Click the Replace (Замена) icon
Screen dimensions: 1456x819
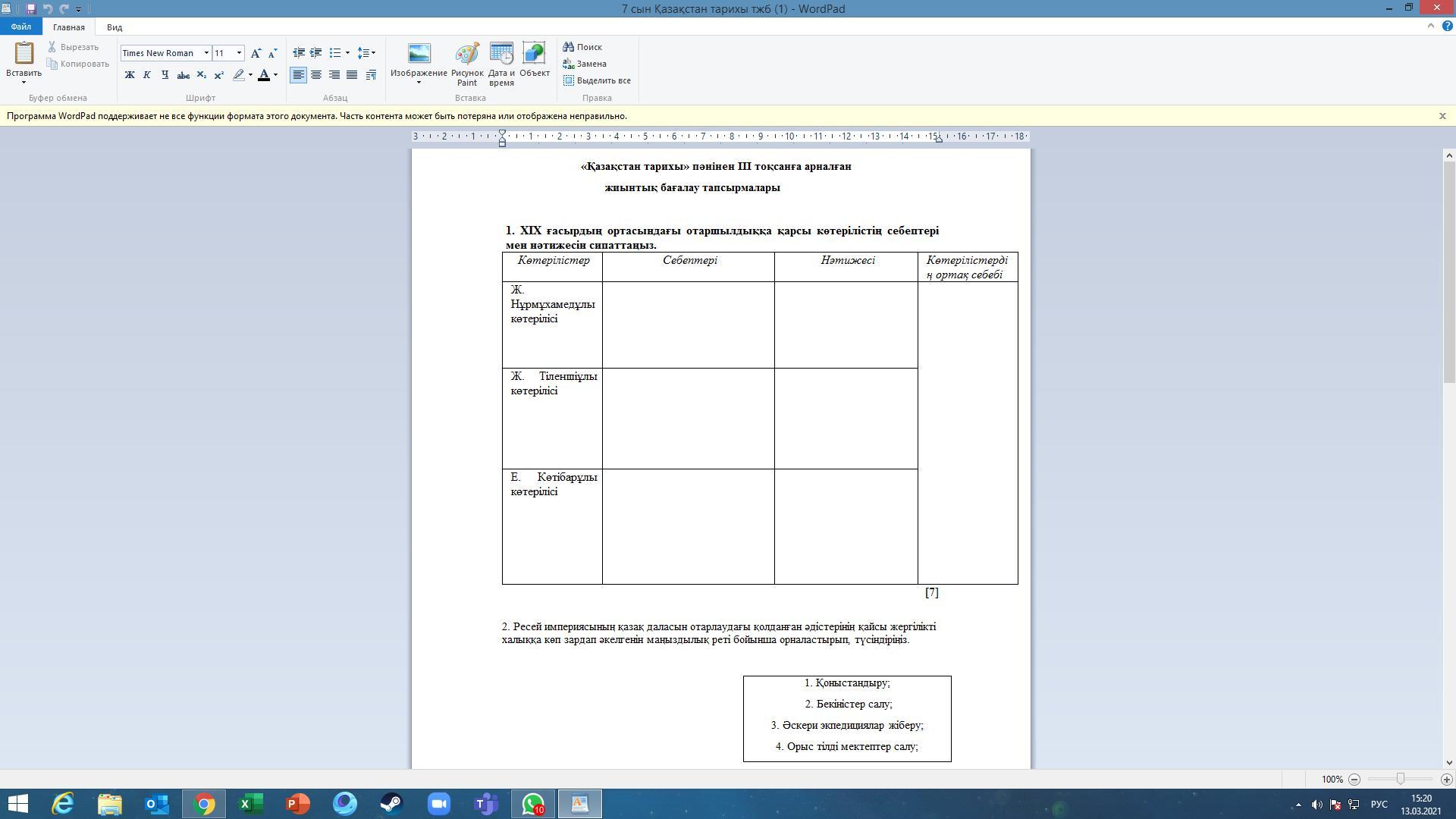tap(569, 64)
